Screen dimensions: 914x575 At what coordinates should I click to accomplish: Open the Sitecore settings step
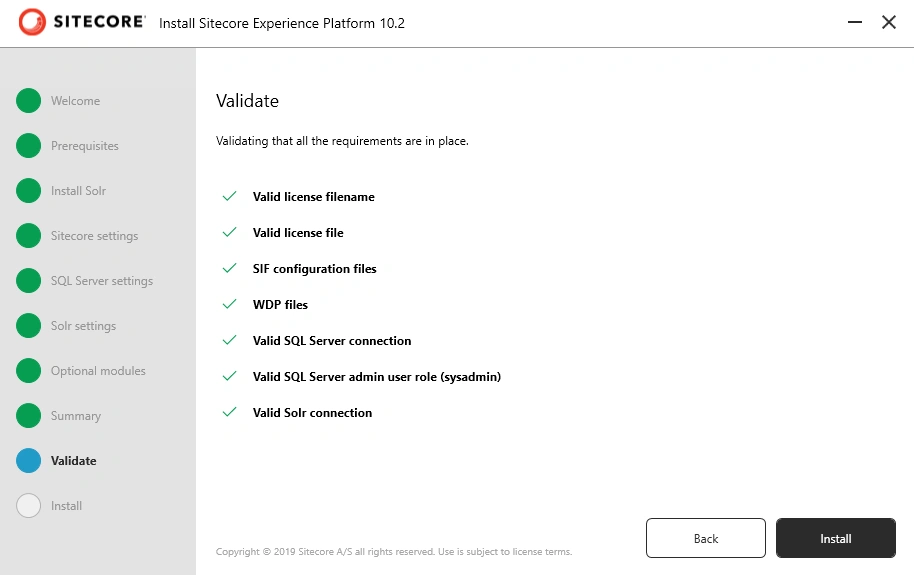(x=94, y=236)
